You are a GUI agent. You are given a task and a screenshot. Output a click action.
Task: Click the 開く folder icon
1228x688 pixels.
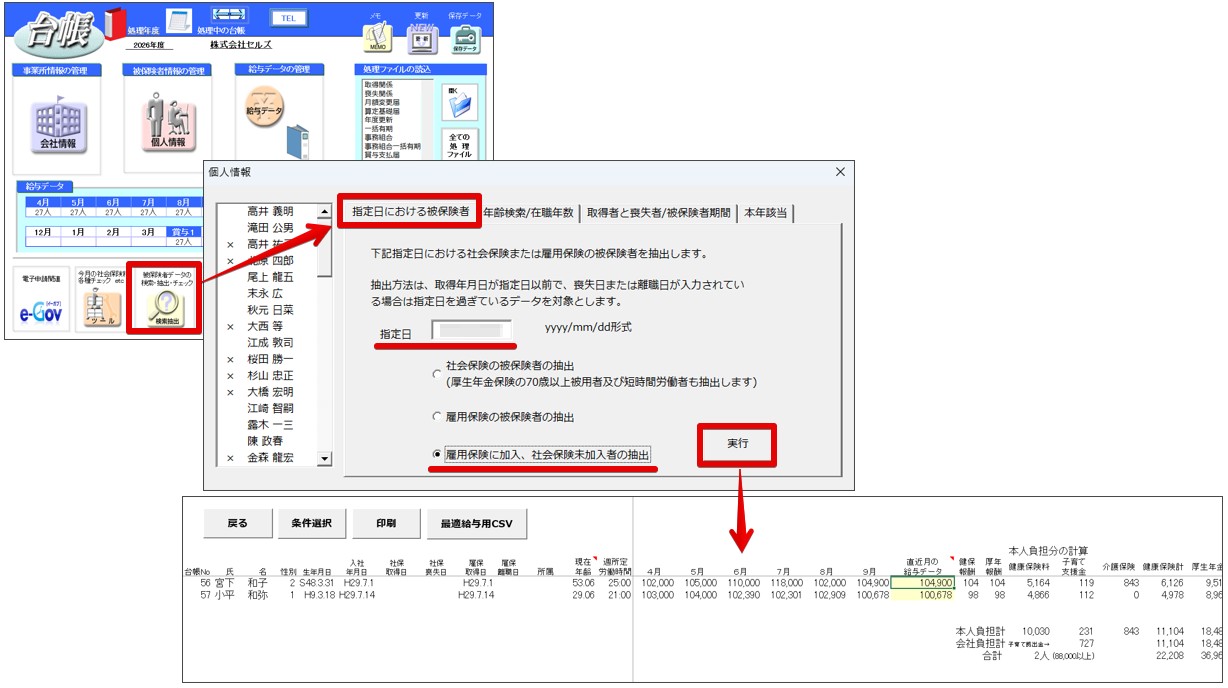pos(461,101)
